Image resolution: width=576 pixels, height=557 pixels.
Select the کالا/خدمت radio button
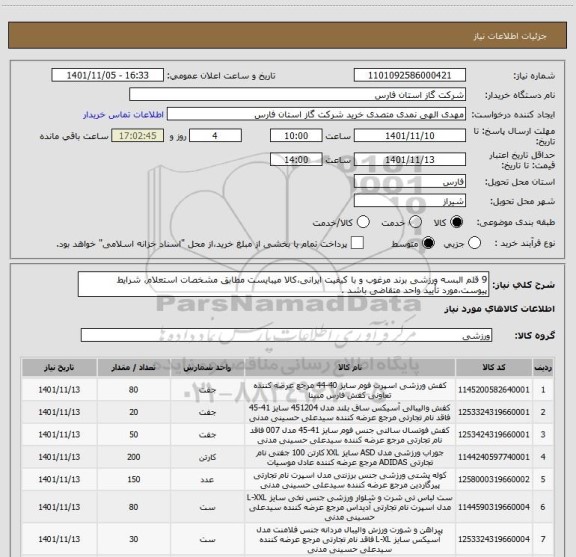(x=363, y=222)
